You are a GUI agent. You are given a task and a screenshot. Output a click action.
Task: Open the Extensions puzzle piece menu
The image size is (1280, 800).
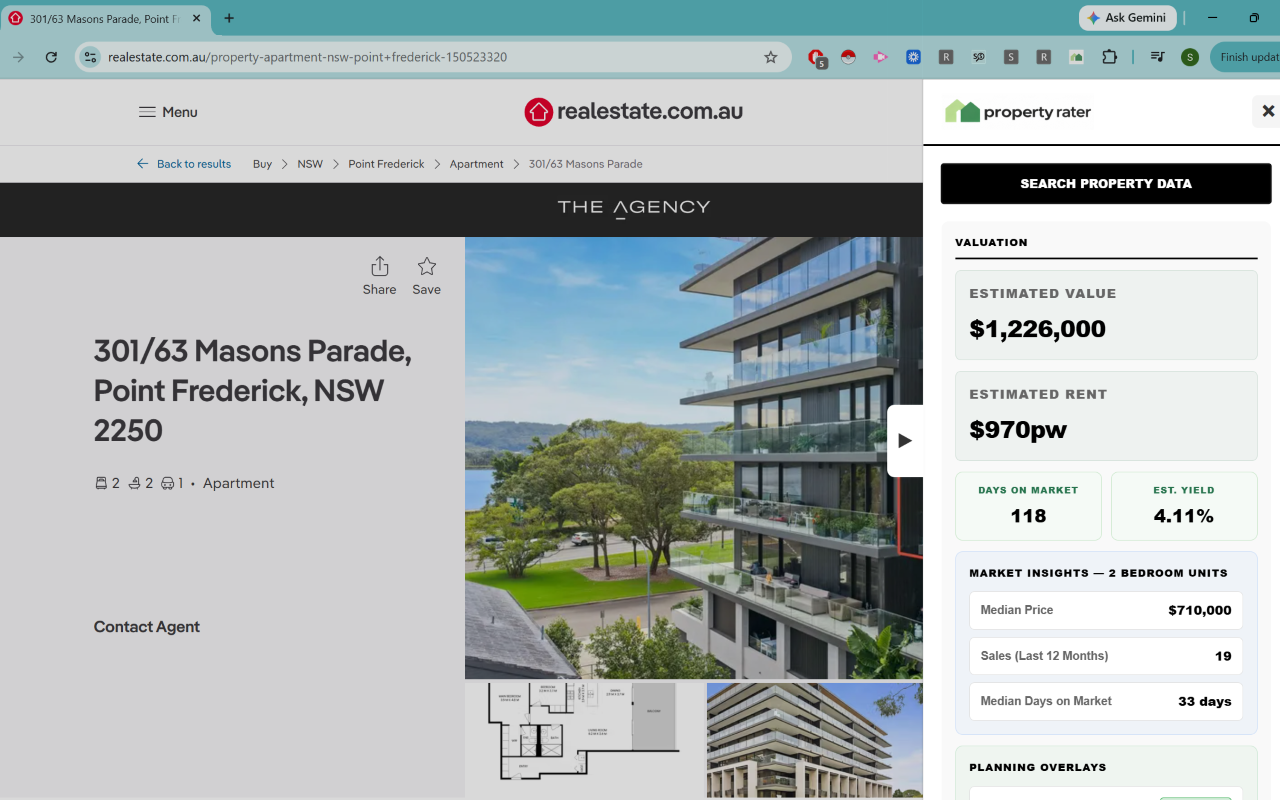click(1109, 57)
